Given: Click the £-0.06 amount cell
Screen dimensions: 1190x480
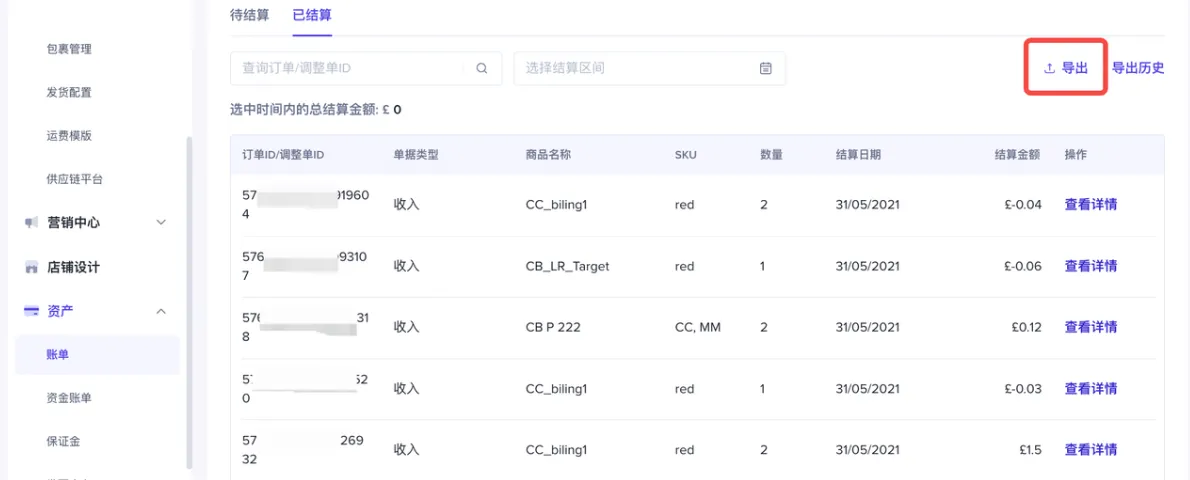Looking at the screenshot, I should pyautogui.click(x=1023, y=267).
